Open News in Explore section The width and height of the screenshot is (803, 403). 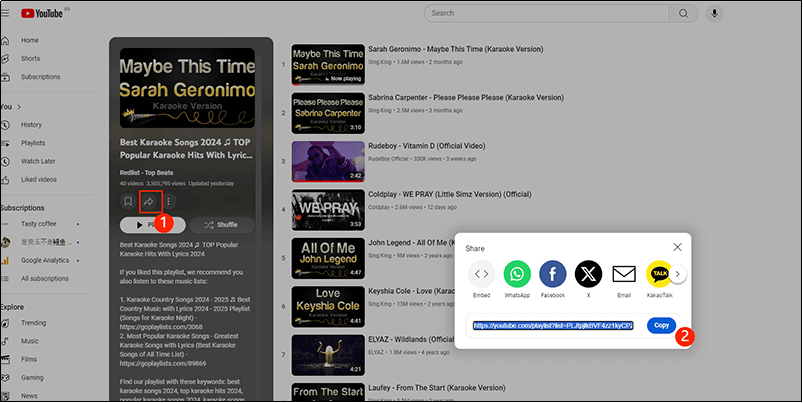pyautogui.click(x=29, y=396)
